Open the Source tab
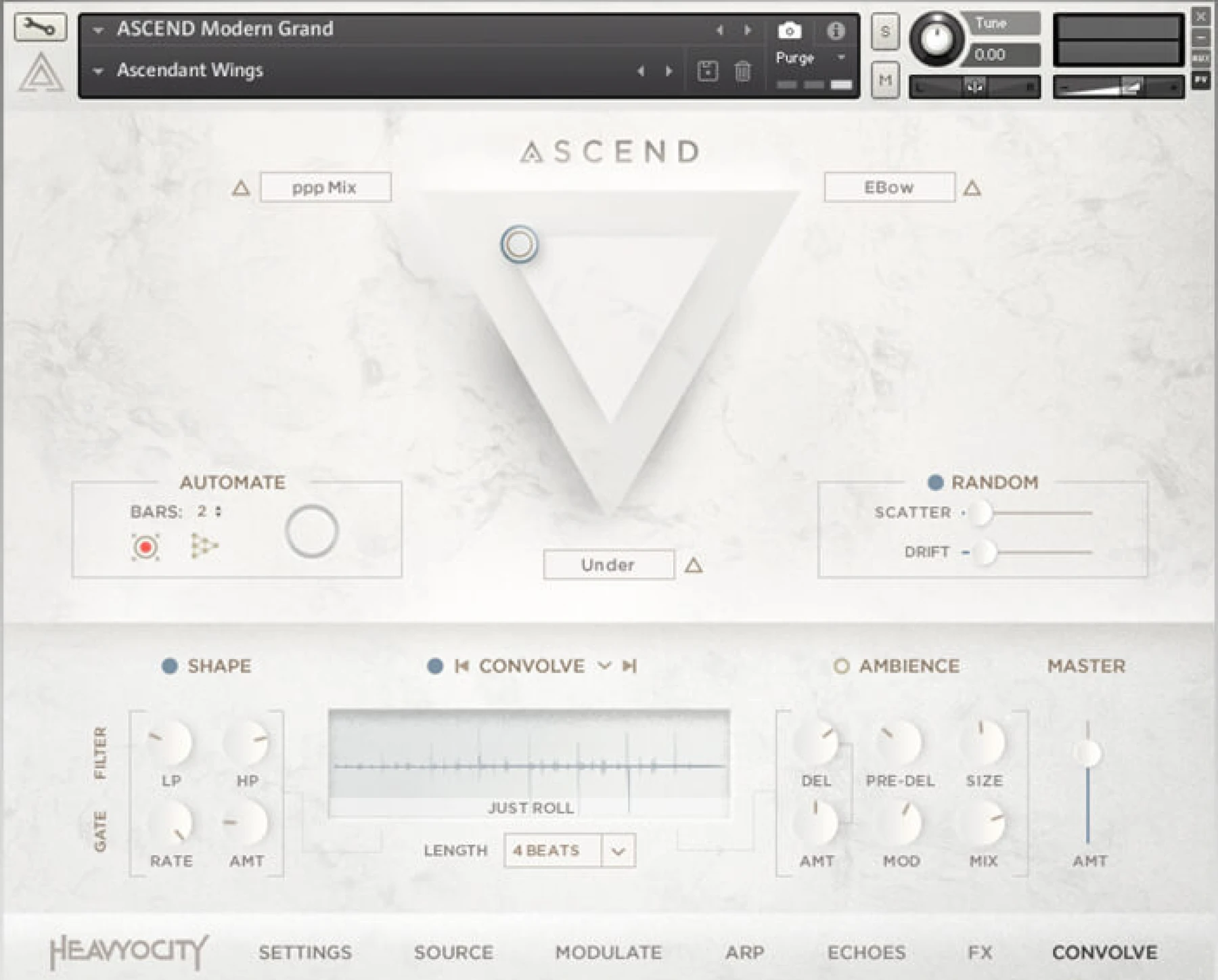 point(453,952)
